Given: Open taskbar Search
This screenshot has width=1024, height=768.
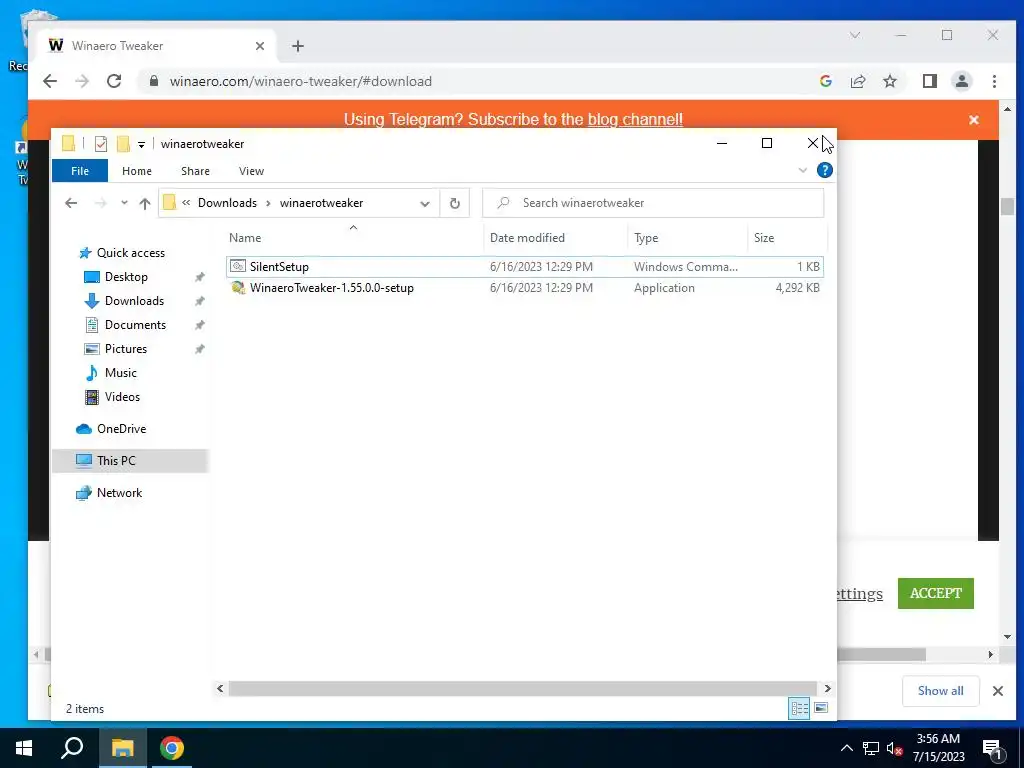Looking at the screenshot, I should click(72, 748).
